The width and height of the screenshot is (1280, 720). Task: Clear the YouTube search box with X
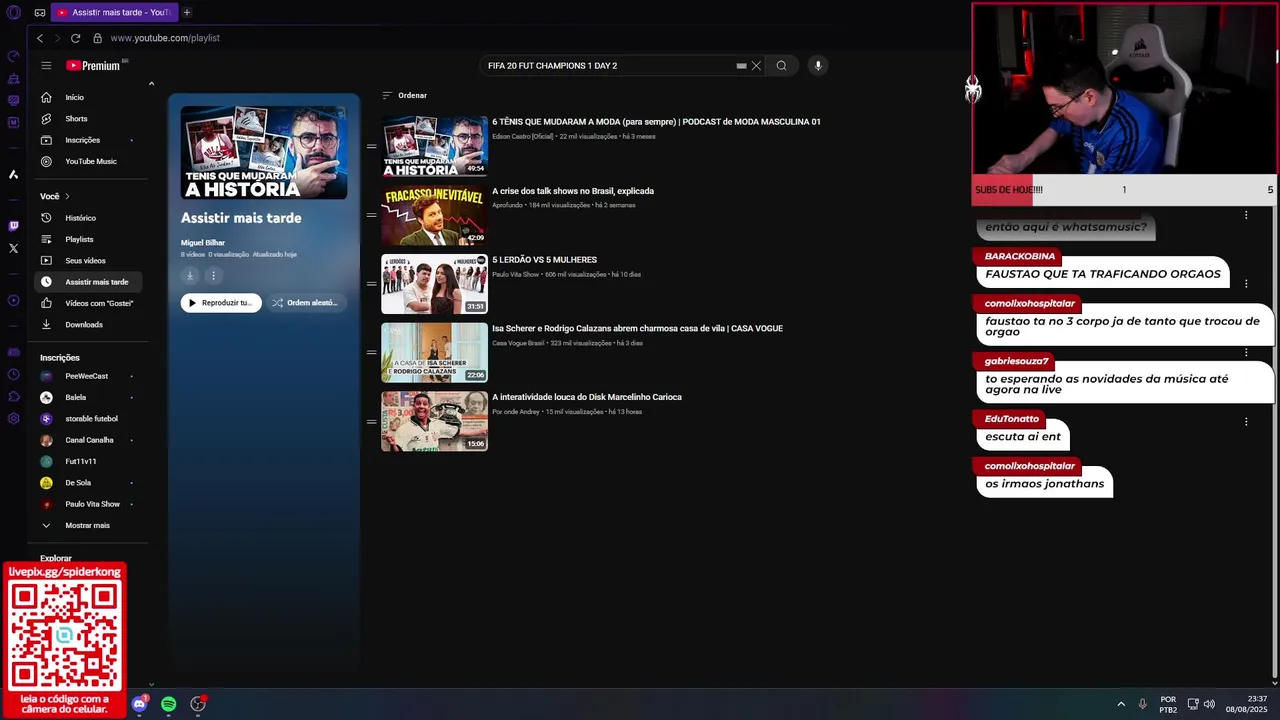coord(756,66)
